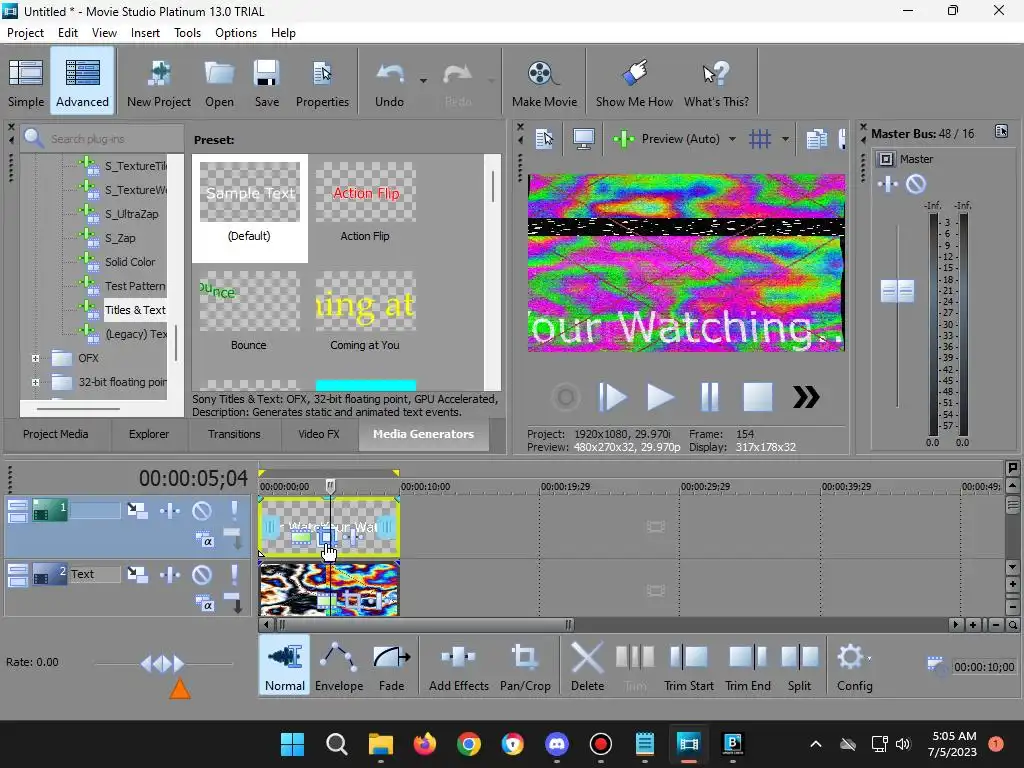
Task: Select Test Pattern generator in tree
Action: click(135, 286)
